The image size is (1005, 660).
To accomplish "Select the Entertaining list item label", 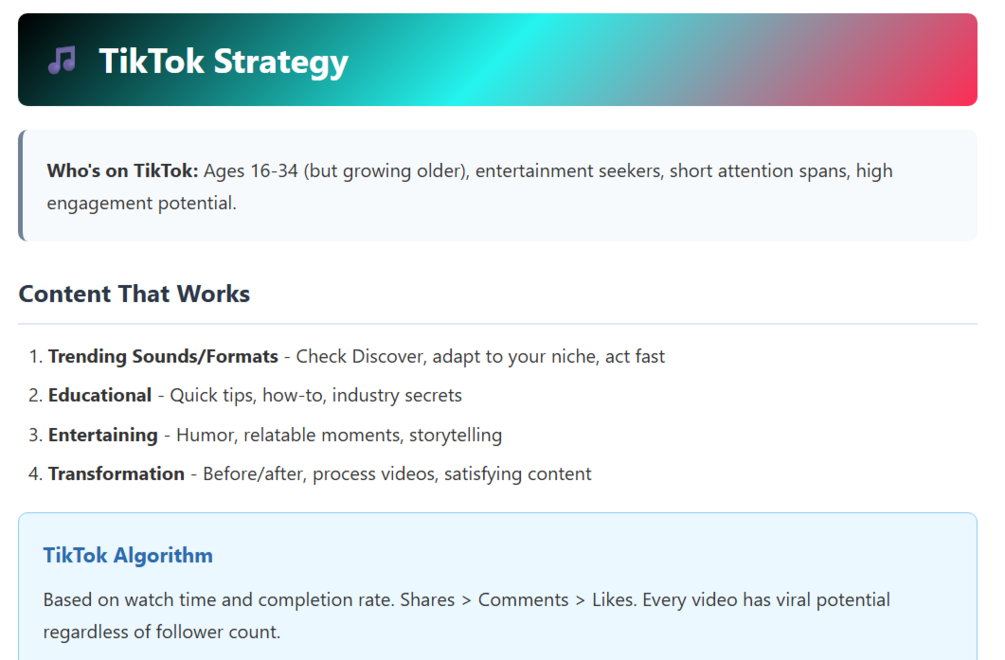I will (x=103, y=435).
